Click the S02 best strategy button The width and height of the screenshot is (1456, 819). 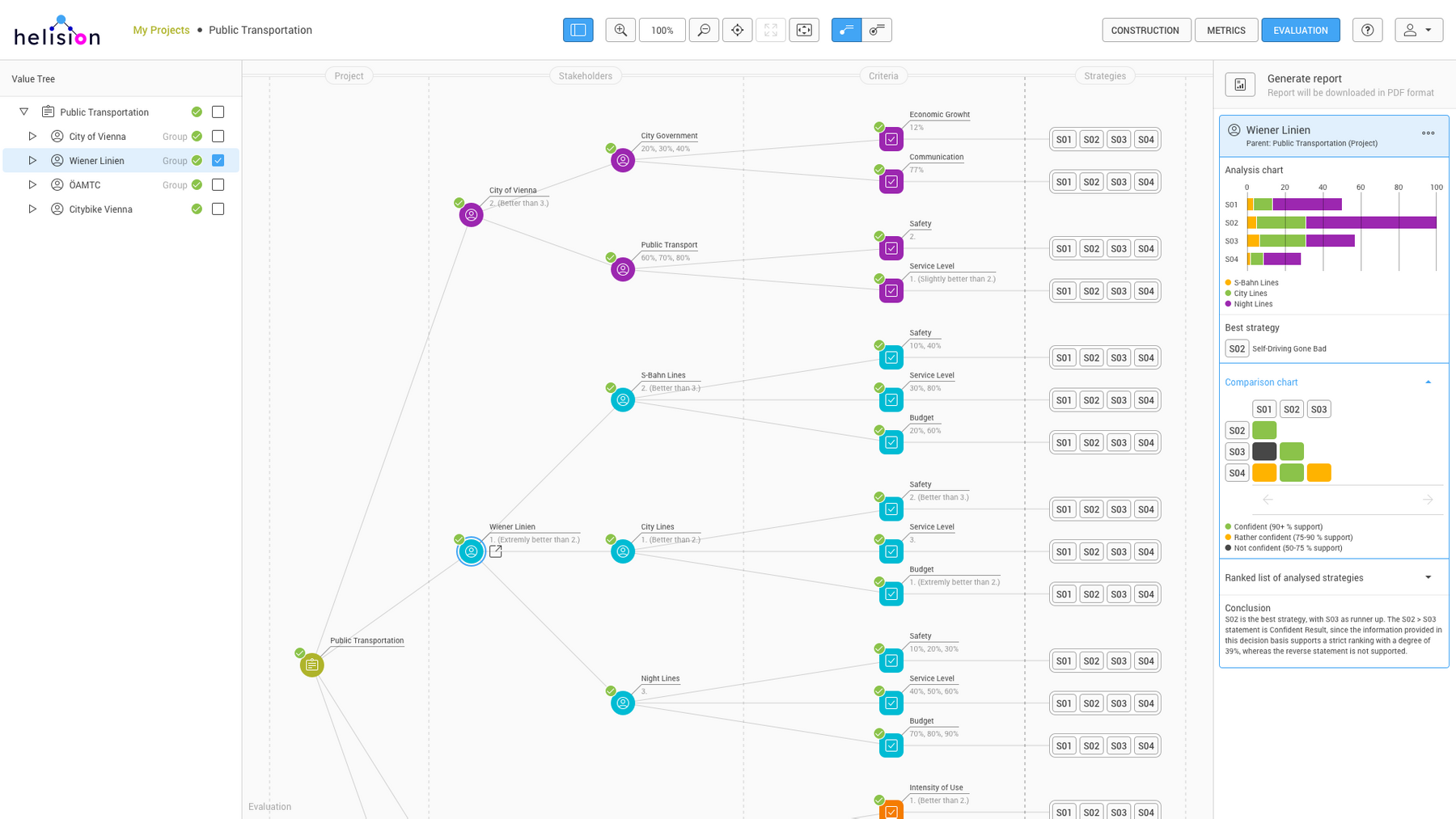point(1236,348)
